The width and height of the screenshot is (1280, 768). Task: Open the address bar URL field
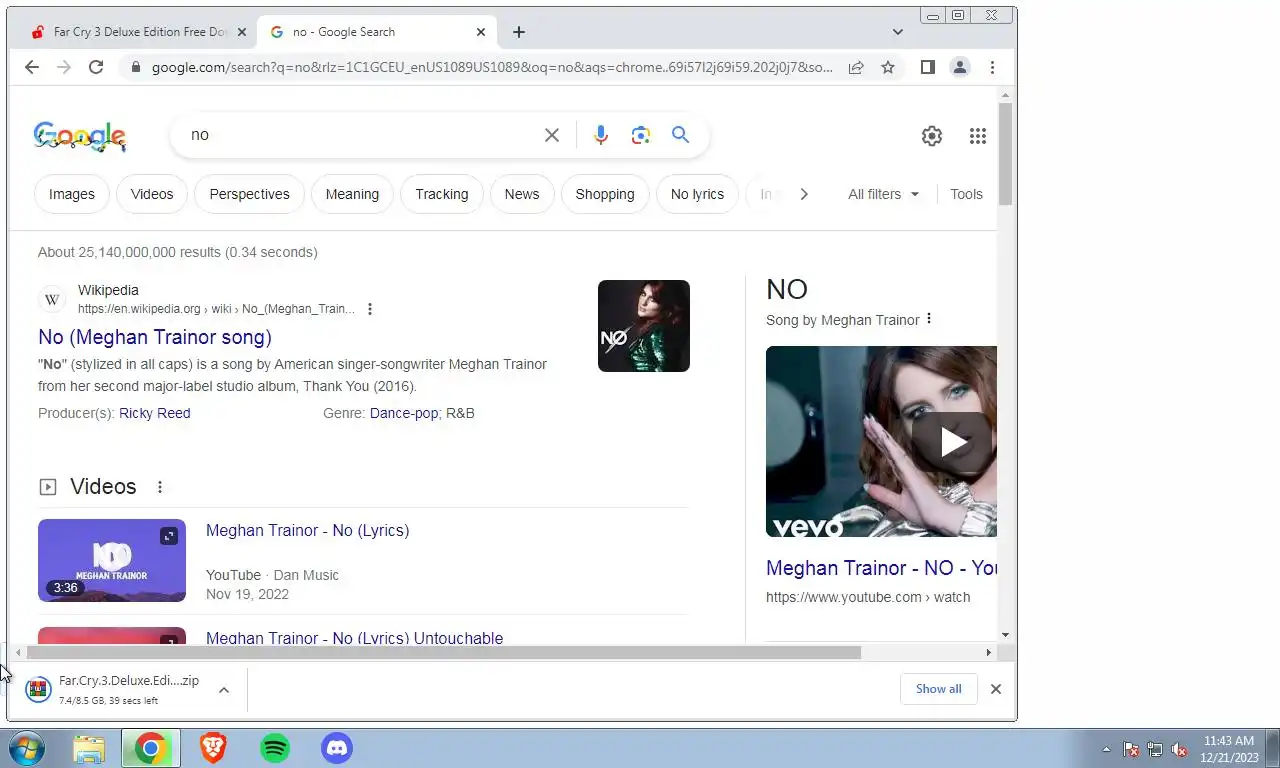click(x=492, y=67)
